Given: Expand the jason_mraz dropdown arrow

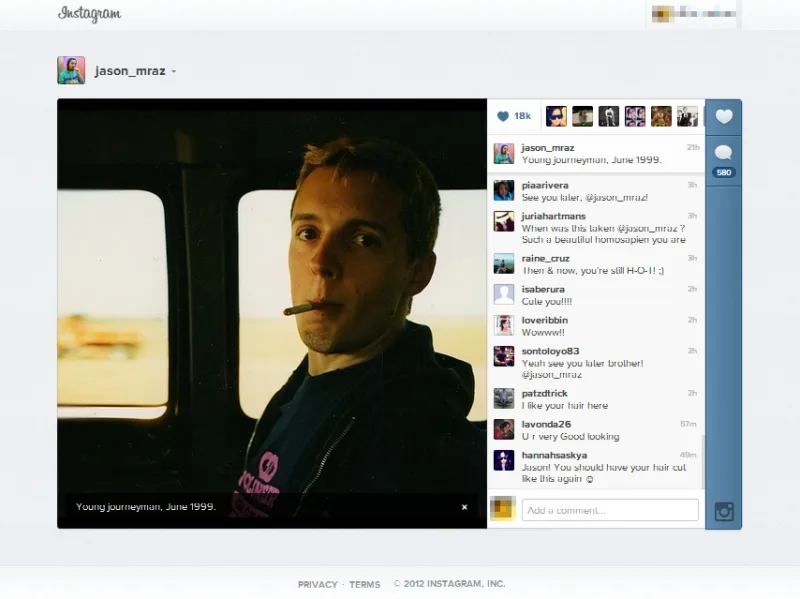Looking at the screenshot, I should click(174, 72).
